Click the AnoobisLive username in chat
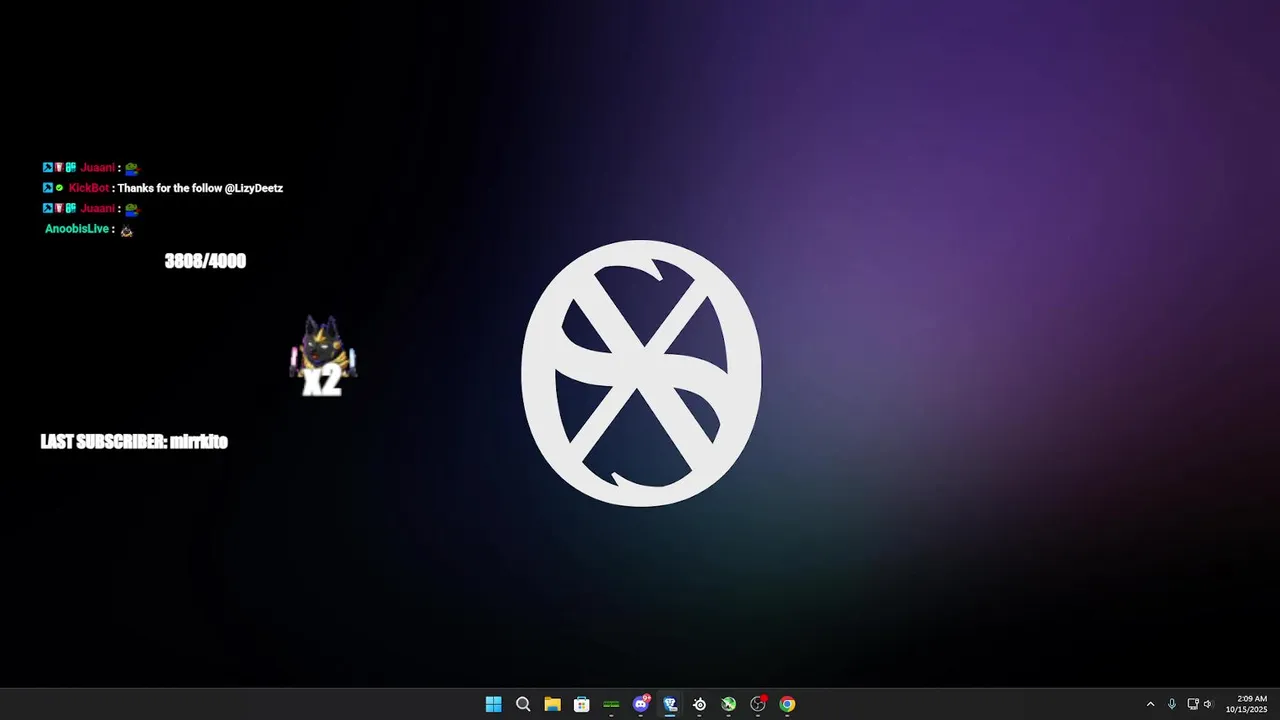Image resolution: width=1280 pixels, height=720 pixels. (x=77, y=229)
